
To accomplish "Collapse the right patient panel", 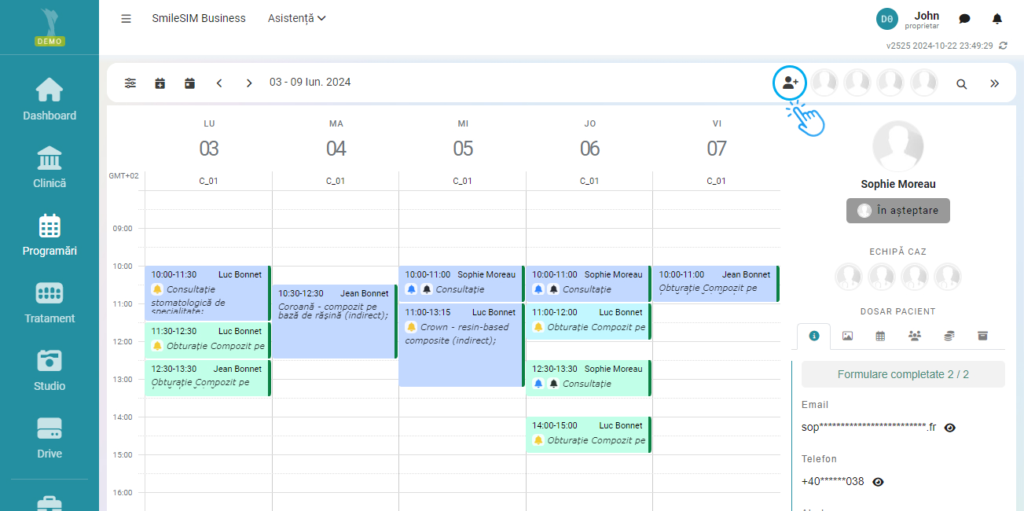I will (x=994, y=84).
